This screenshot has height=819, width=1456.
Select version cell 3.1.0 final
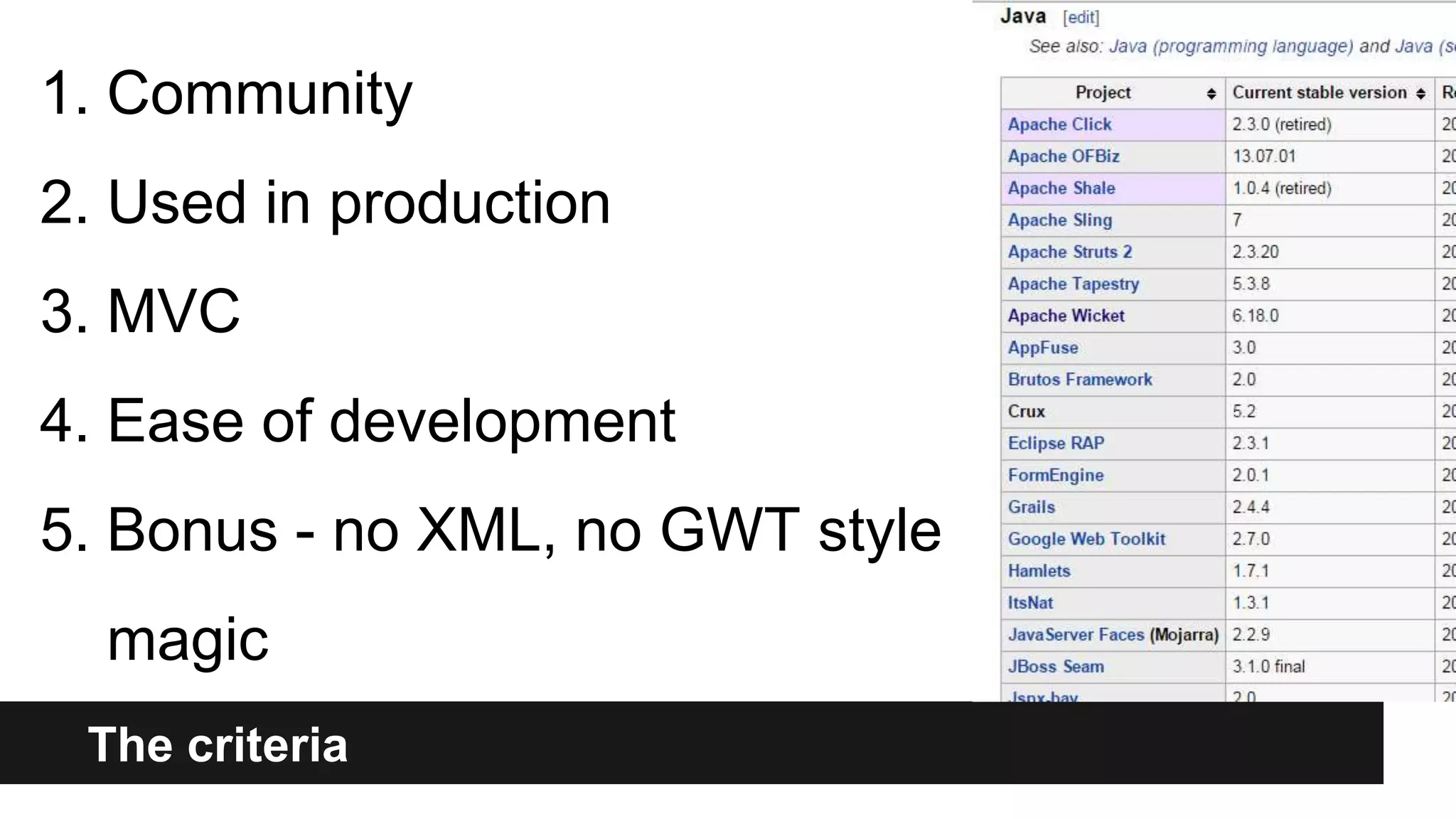tap(1330, 667)
